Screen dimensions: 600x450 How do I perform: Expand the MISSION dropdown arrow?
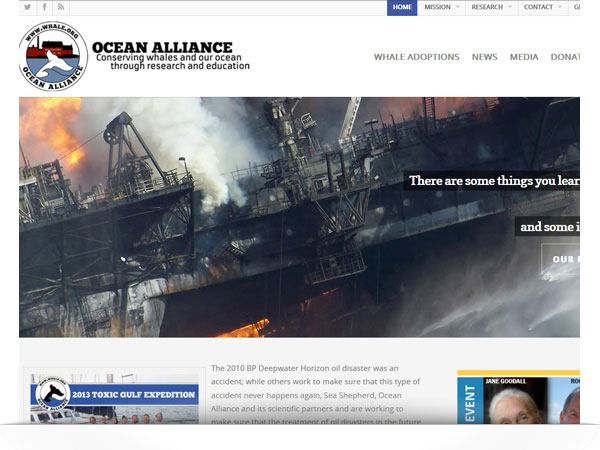(x=458, y=7)
